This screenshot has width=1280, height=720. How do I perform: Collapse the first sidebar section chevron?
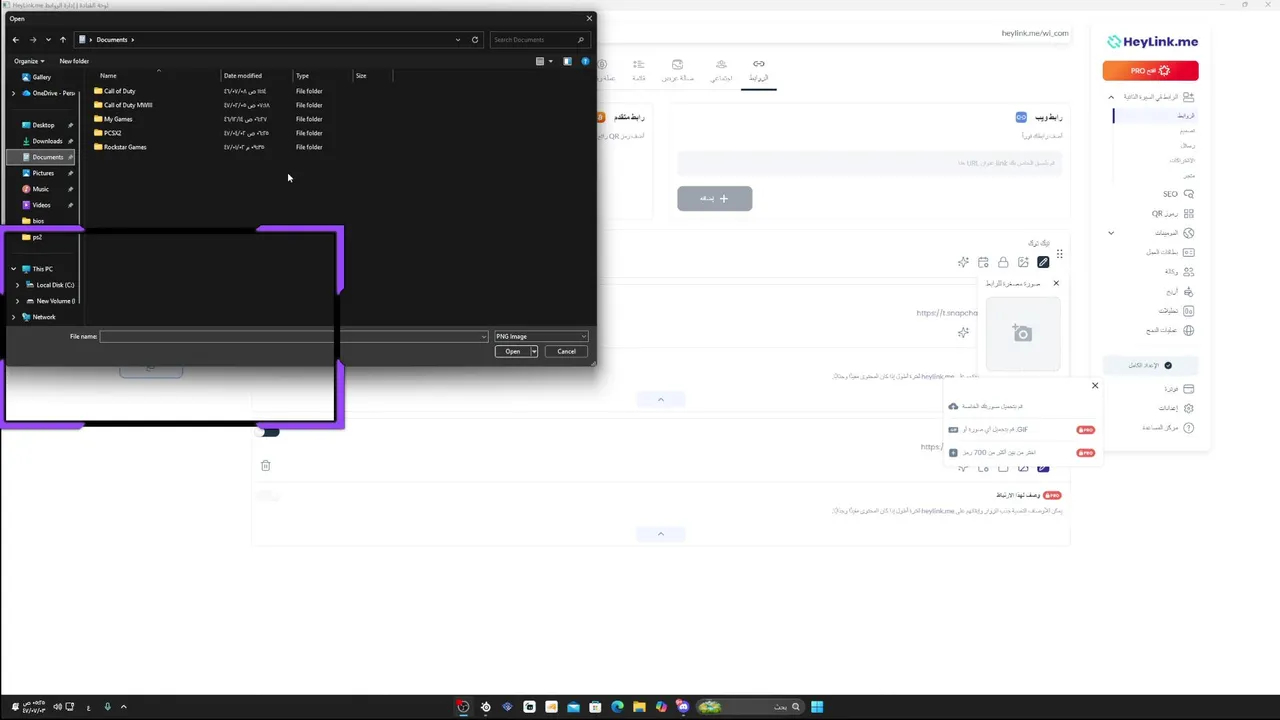click(1110, 97)
